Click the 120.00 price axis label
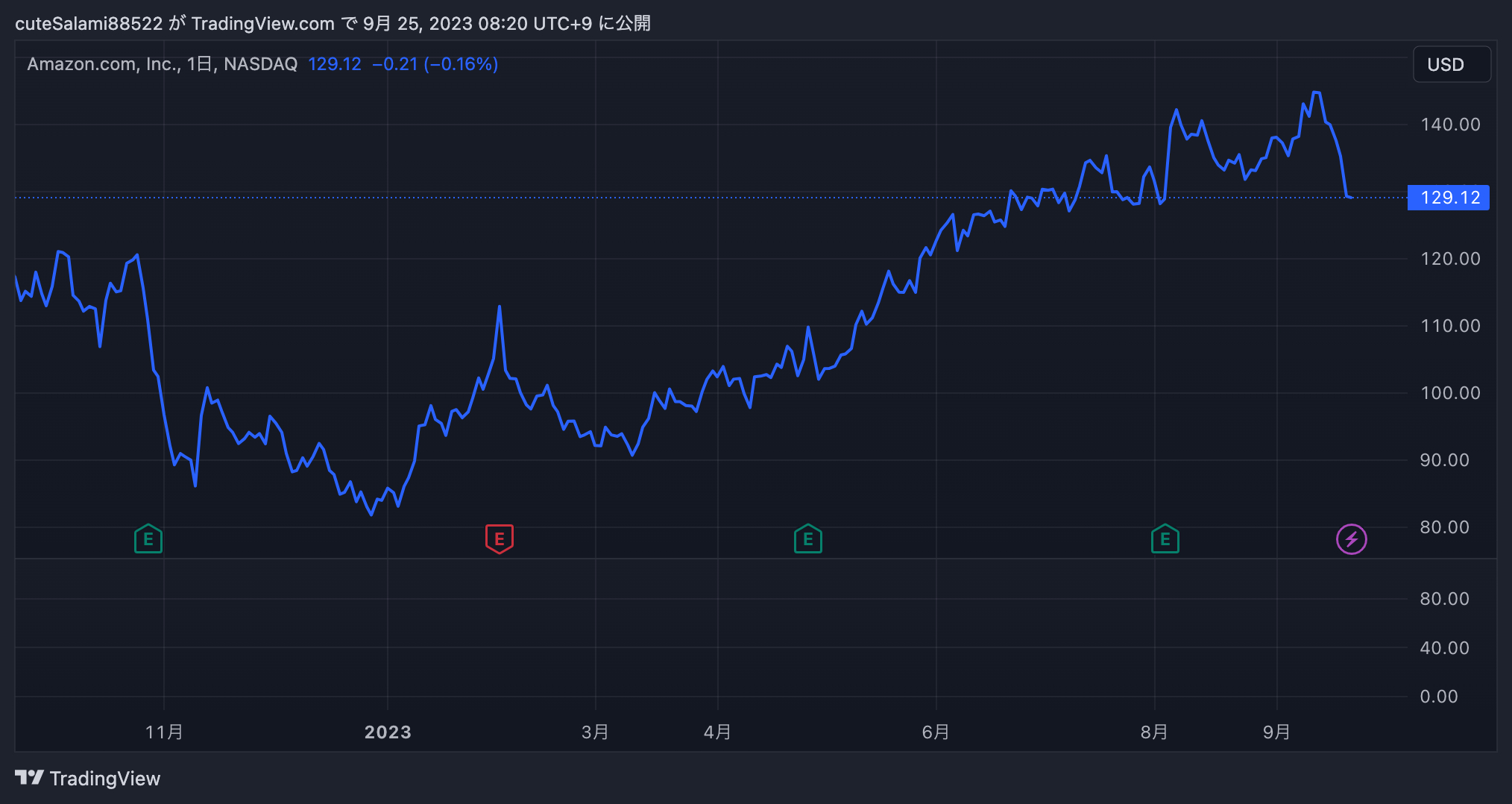Viewport: 1512px width, 804px height. tap(1450, 259)
